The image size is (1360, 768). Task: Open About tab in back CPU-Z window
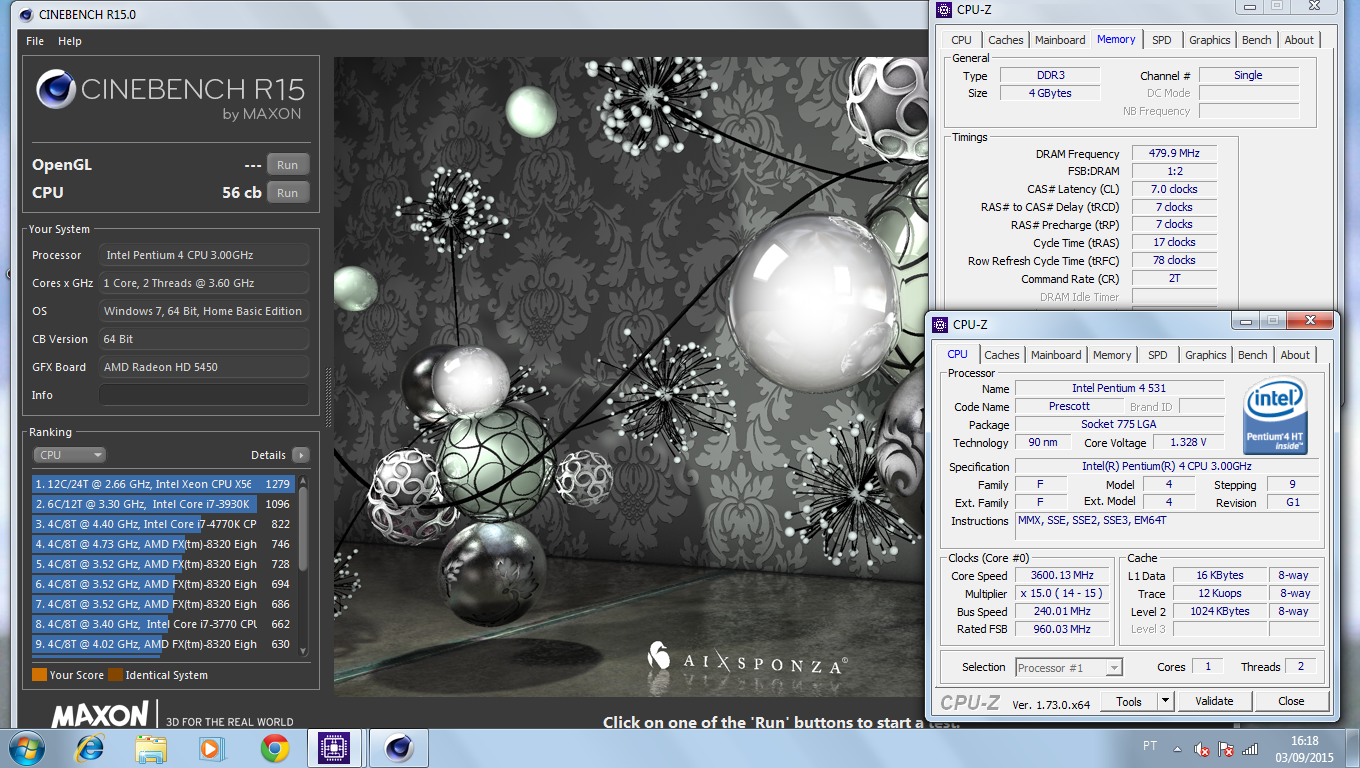1300,40
